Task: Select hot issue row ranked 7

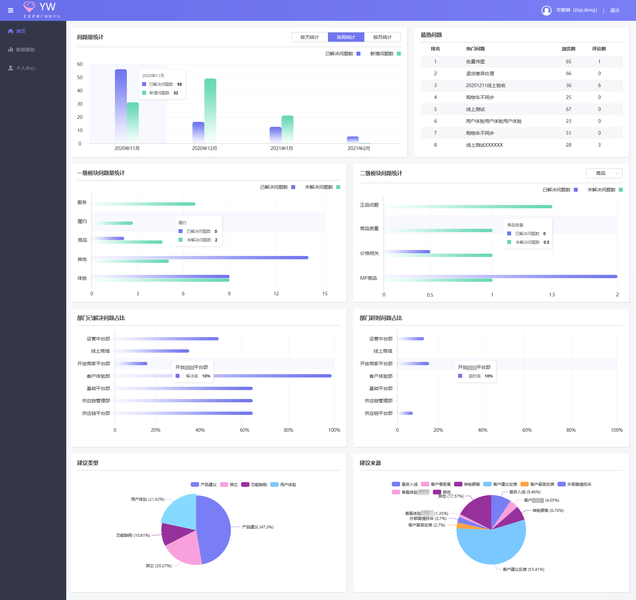Action: pyautogui.click(x=521, y=133)
